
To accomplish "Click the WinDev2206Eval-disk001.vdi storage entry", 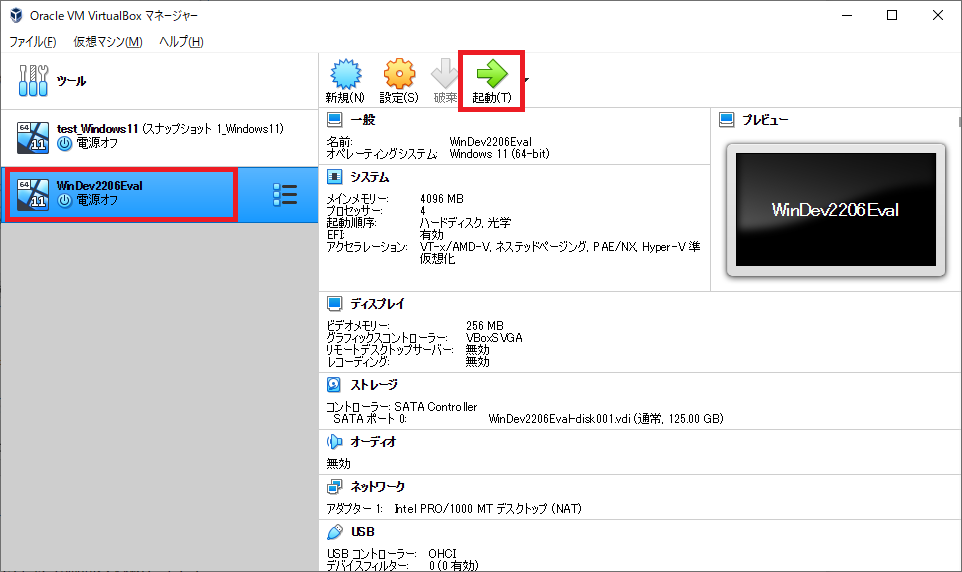I will [606, 419].
